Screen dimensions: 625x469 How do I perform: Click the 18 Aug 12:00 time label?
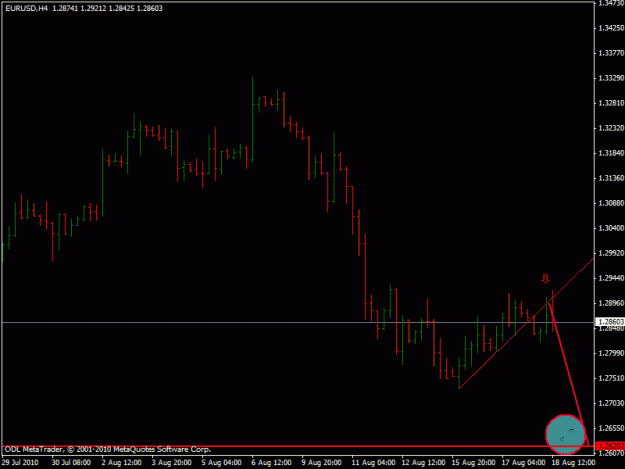coord(573,463)
